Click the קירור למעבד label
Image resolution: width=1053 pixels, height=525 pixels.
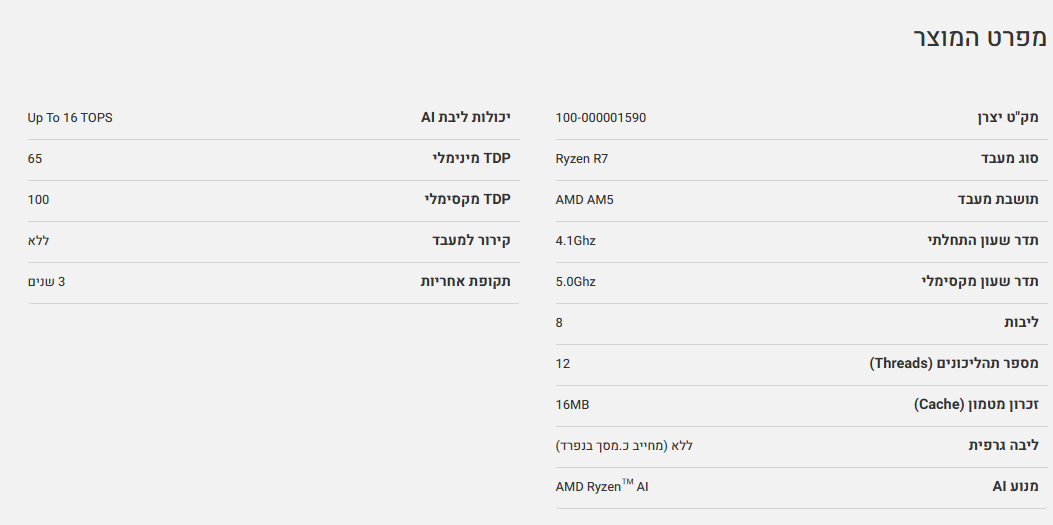tap(471, 241)
